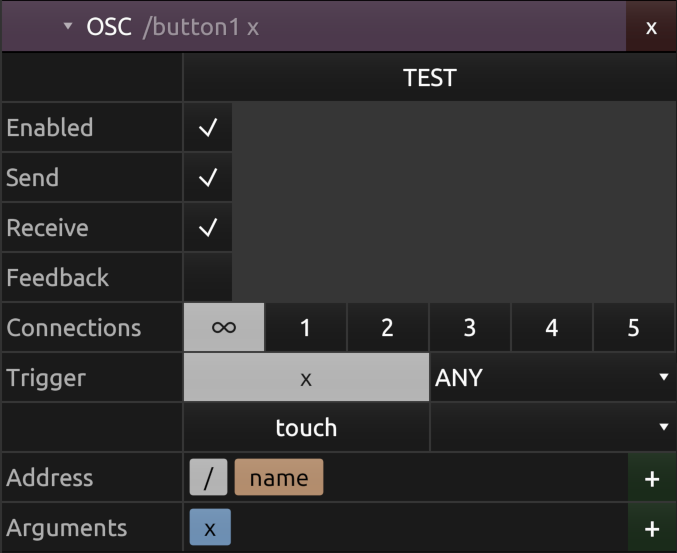The image size is (677, 553).
Task: Select connection 2
Action: [x=388, y=327]
